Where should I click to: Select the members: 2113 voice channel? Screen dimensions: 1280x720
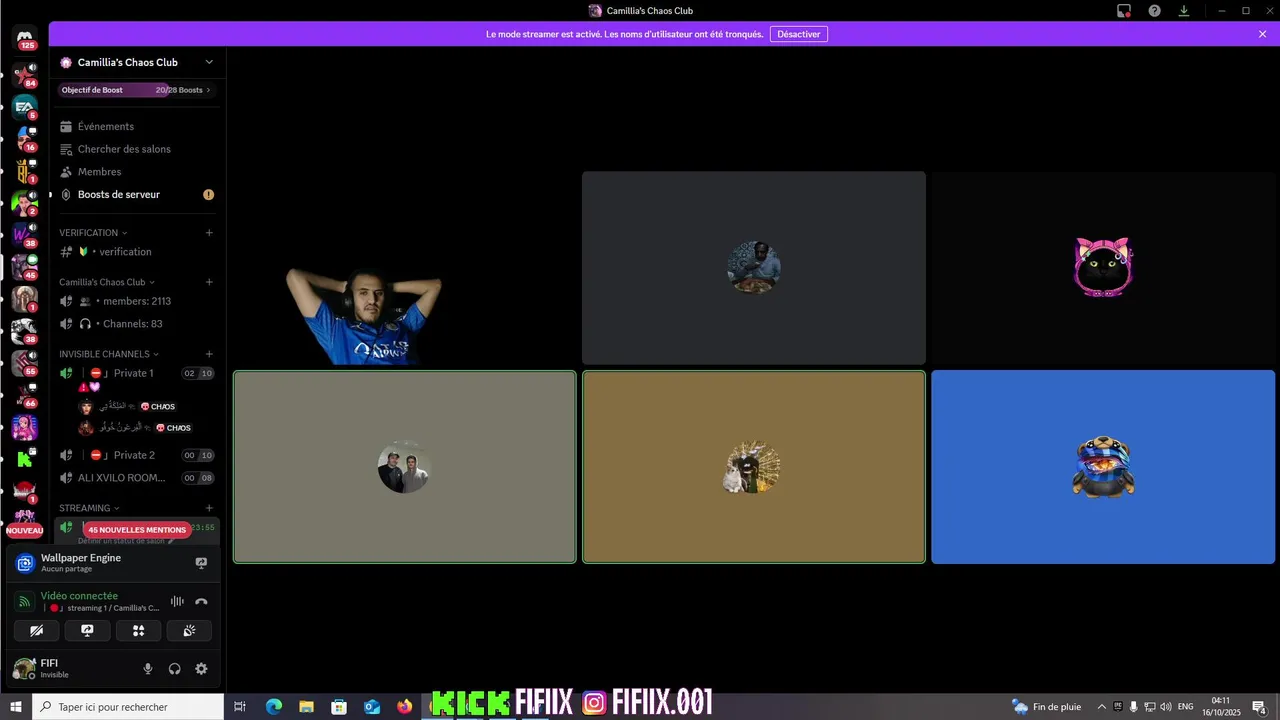[x=137, y=301]
